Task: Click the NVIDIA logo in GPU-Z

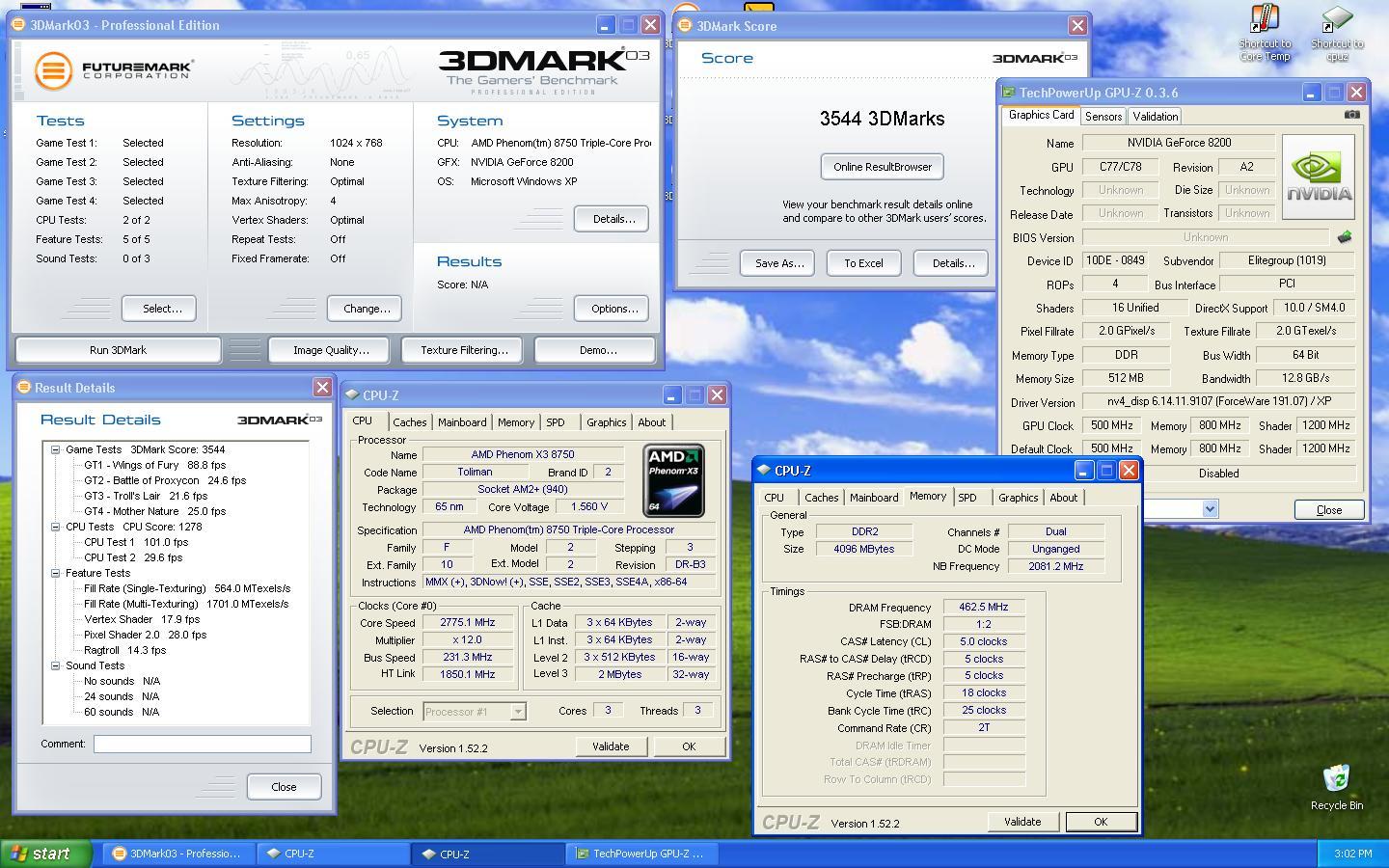Action: (1318, 176)
